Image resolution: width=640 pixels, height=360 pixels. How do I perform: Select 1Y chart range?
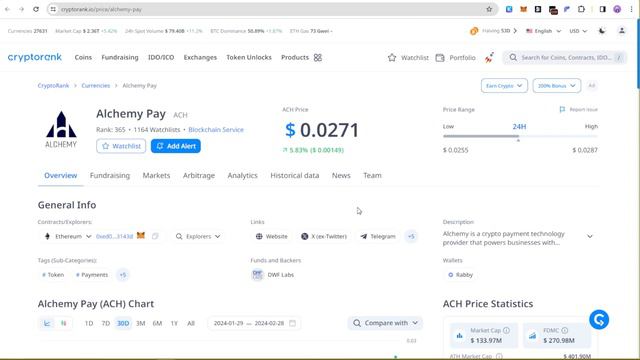[174, 323]
